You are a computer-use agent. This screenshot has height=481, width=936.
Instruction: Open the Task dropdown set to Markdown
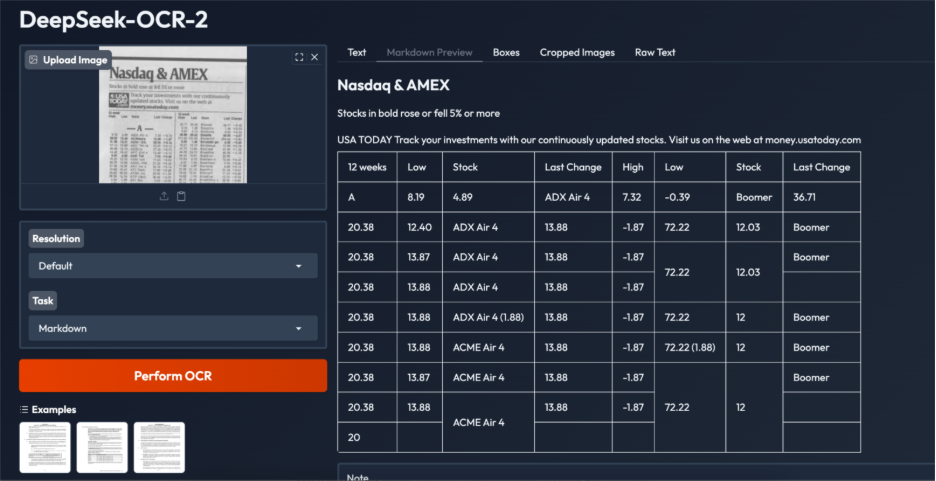pyautogui.click(x=173, y=328)
